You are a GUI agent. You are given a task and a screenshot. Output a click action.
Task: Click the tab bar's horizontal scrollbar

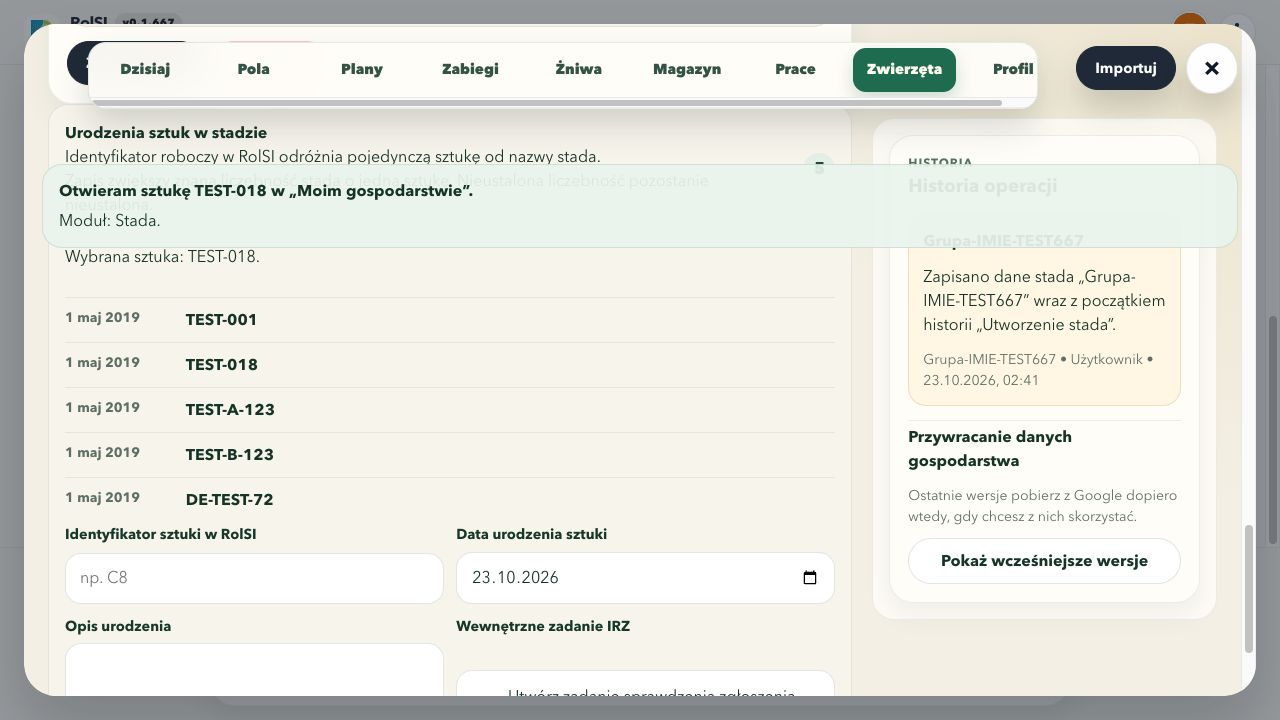(x=549, y=103)
